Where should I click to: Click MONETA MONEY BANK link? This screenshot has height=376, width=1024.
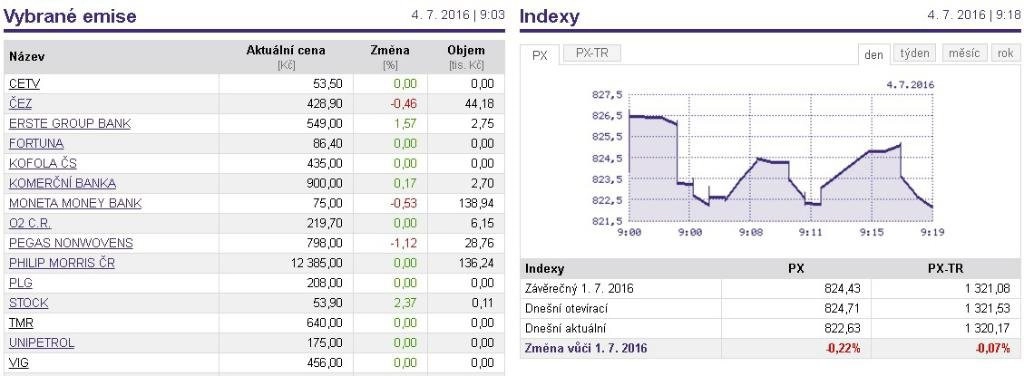75,203
